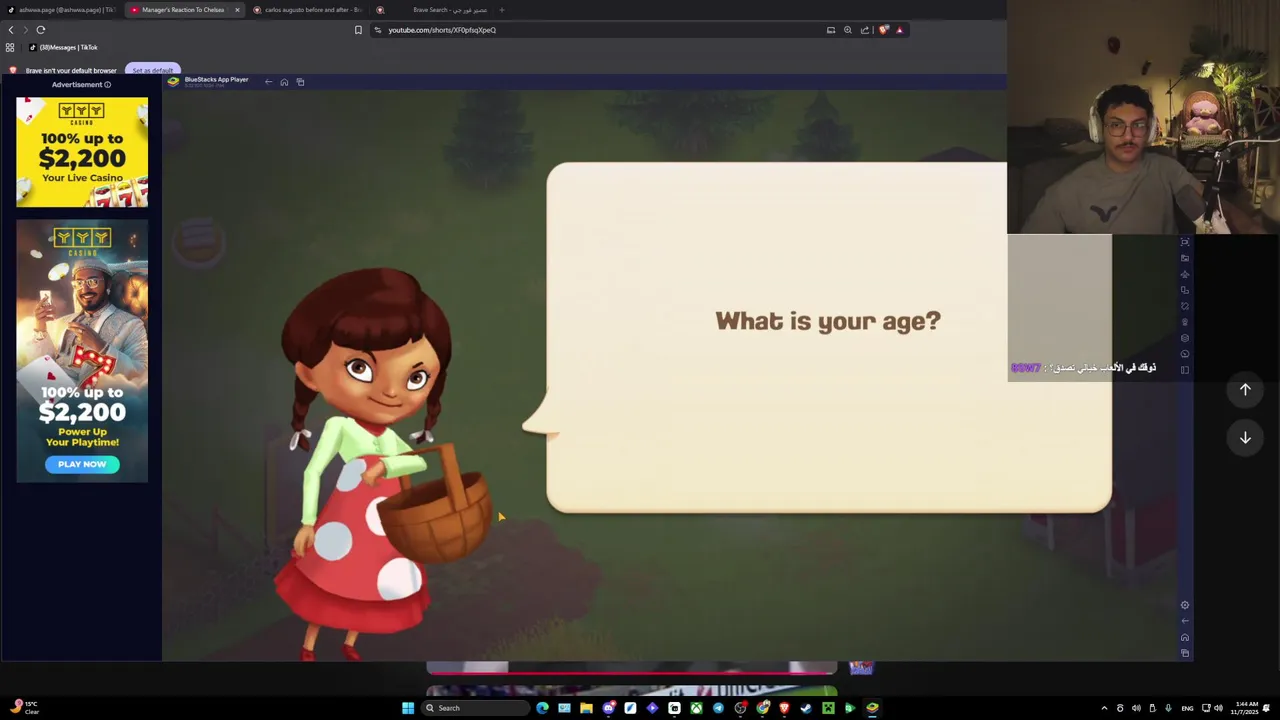Click the taskbar Search box

(x=475, y=708)
